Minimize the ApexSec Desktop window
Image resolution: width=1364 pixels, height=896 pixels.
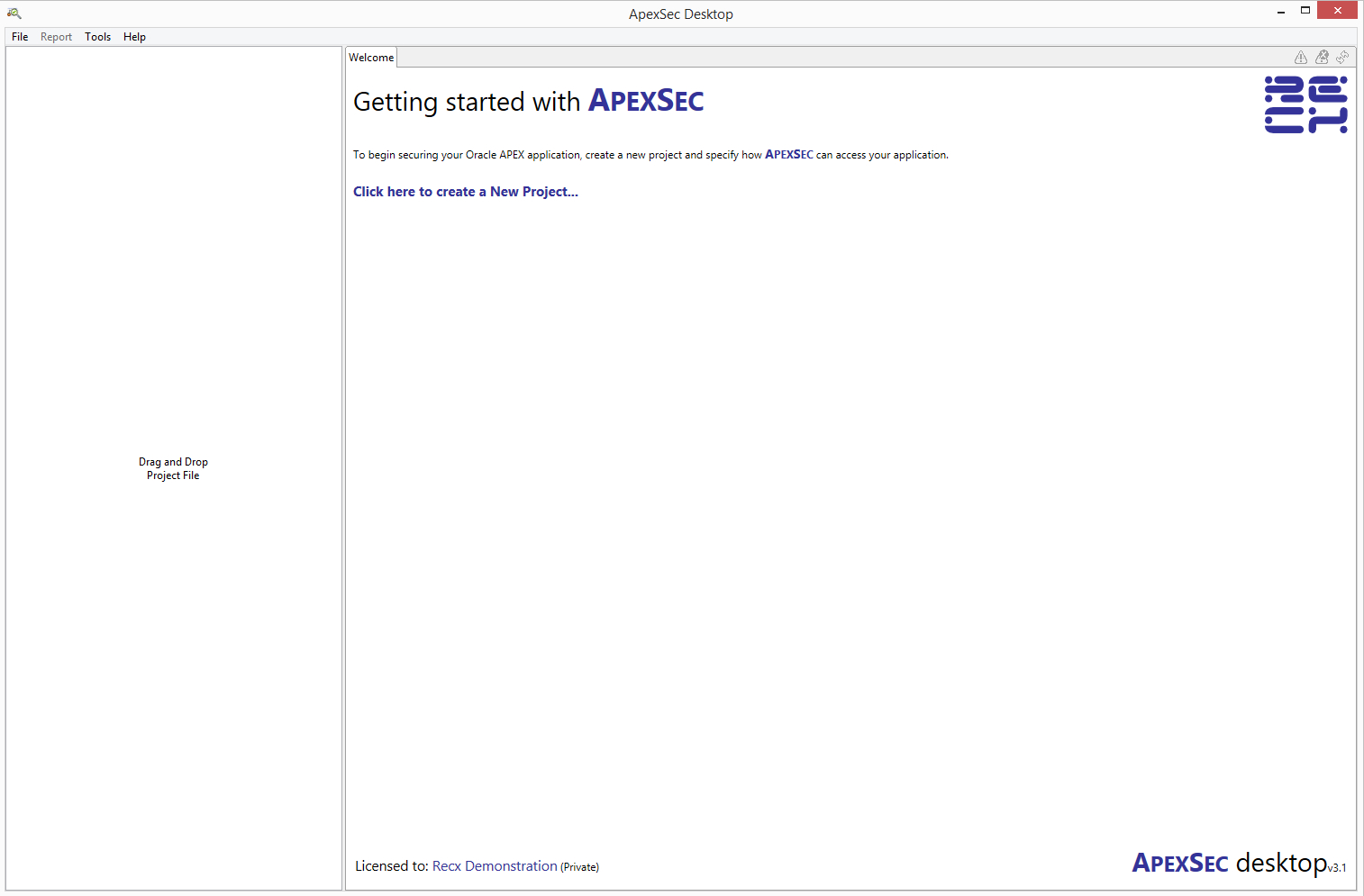[1281, 11]
